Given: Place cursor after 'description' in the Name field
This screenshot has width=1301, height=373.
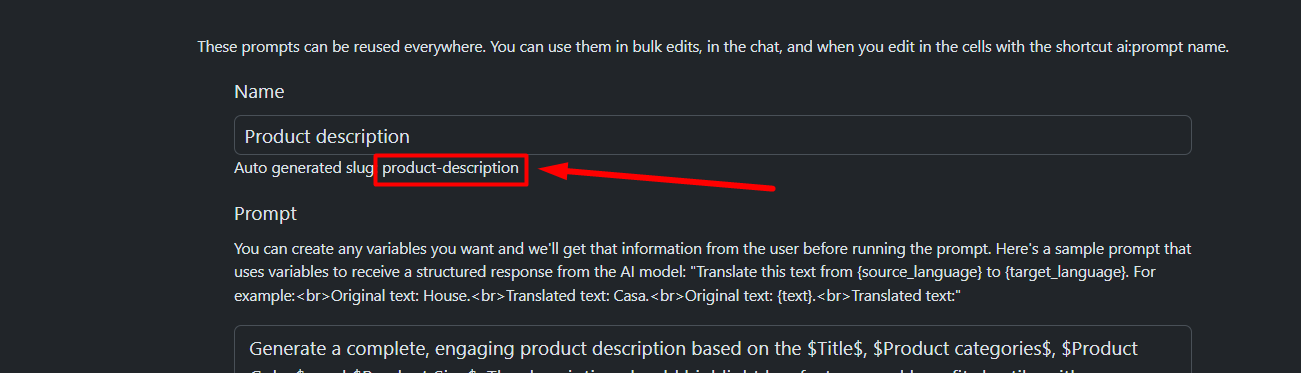Looking at the screenshot, I should [411, 136].
